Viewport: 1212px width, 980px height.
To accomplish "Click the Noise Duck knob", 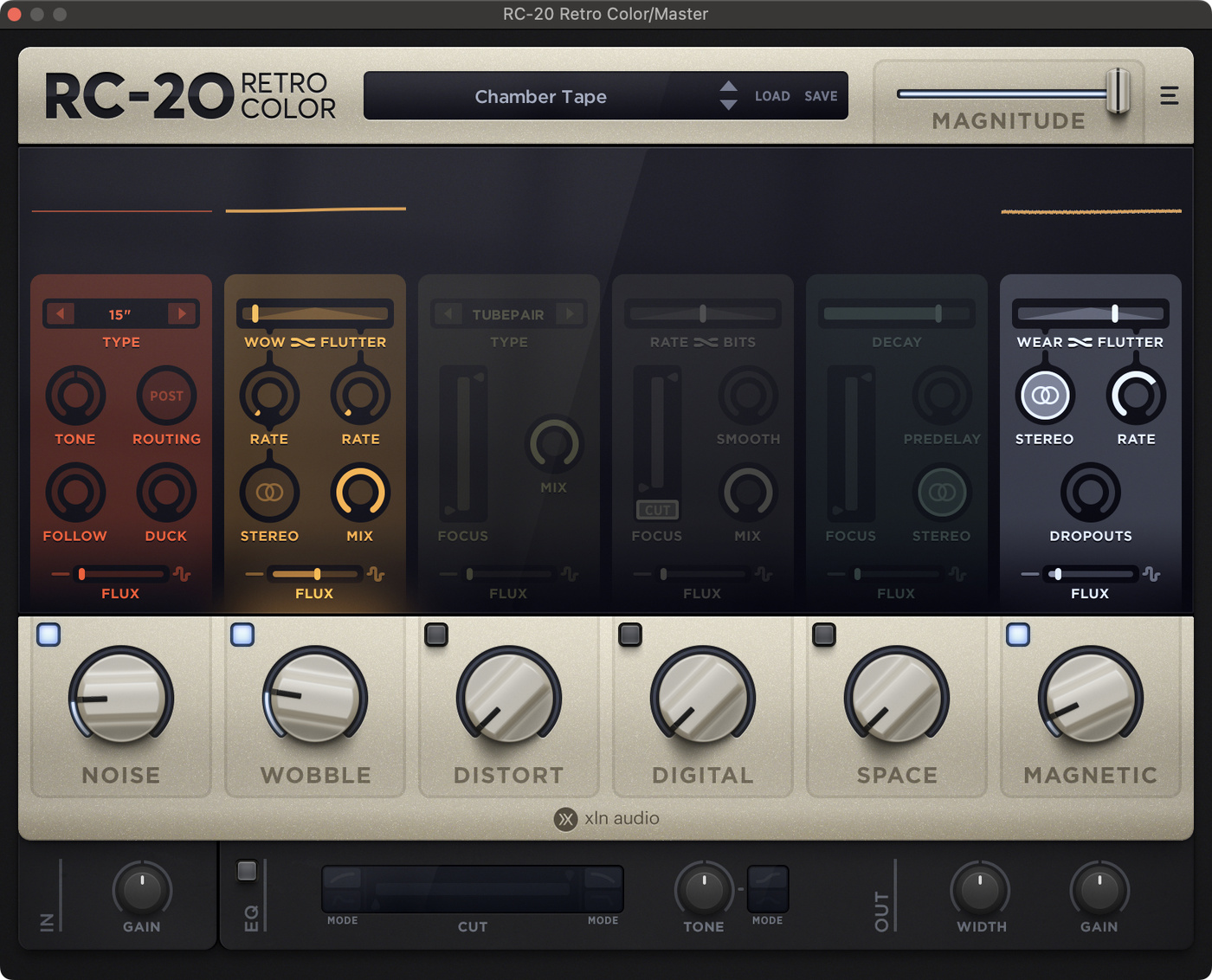I will [x=166, y=493].
